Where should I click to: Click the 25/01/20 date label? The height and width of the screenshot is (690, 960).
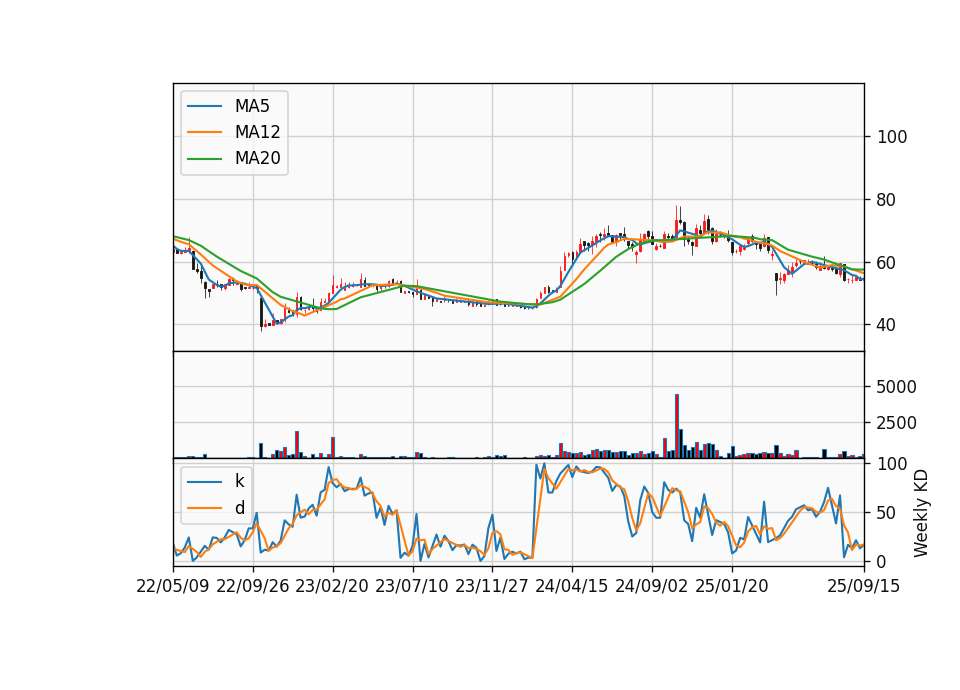click(732, 586)
